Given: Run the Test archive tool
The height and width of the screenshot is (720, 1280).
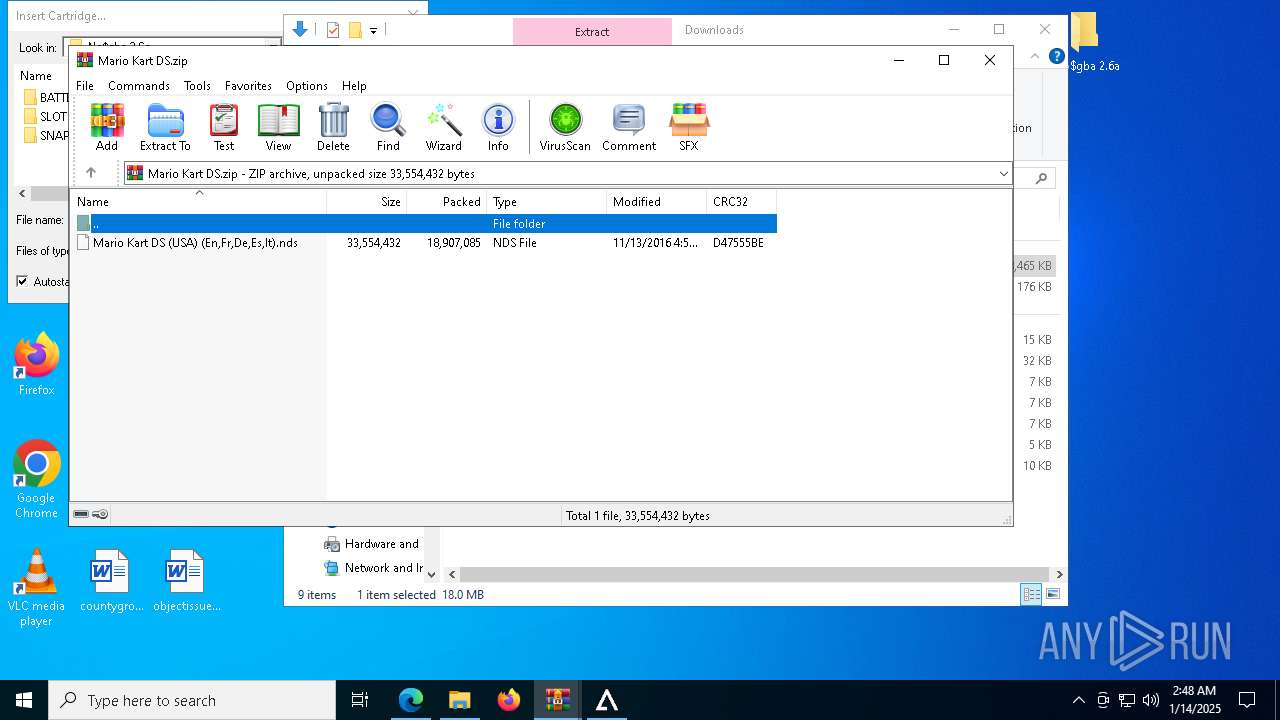Looking at the screenshot, I should [224, 127].
